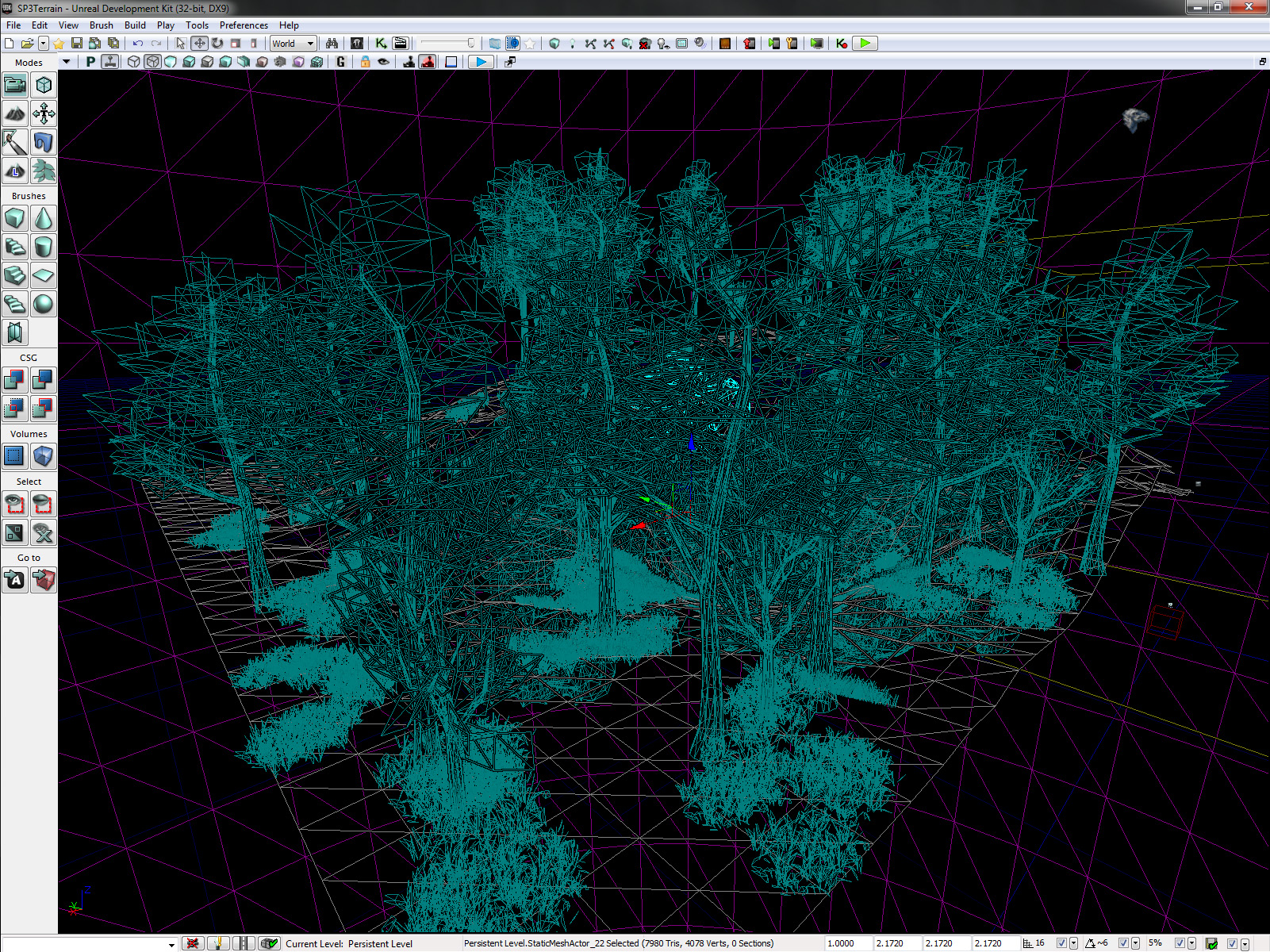
Task: Open the View menu
Action: click(x=68, y=25)
